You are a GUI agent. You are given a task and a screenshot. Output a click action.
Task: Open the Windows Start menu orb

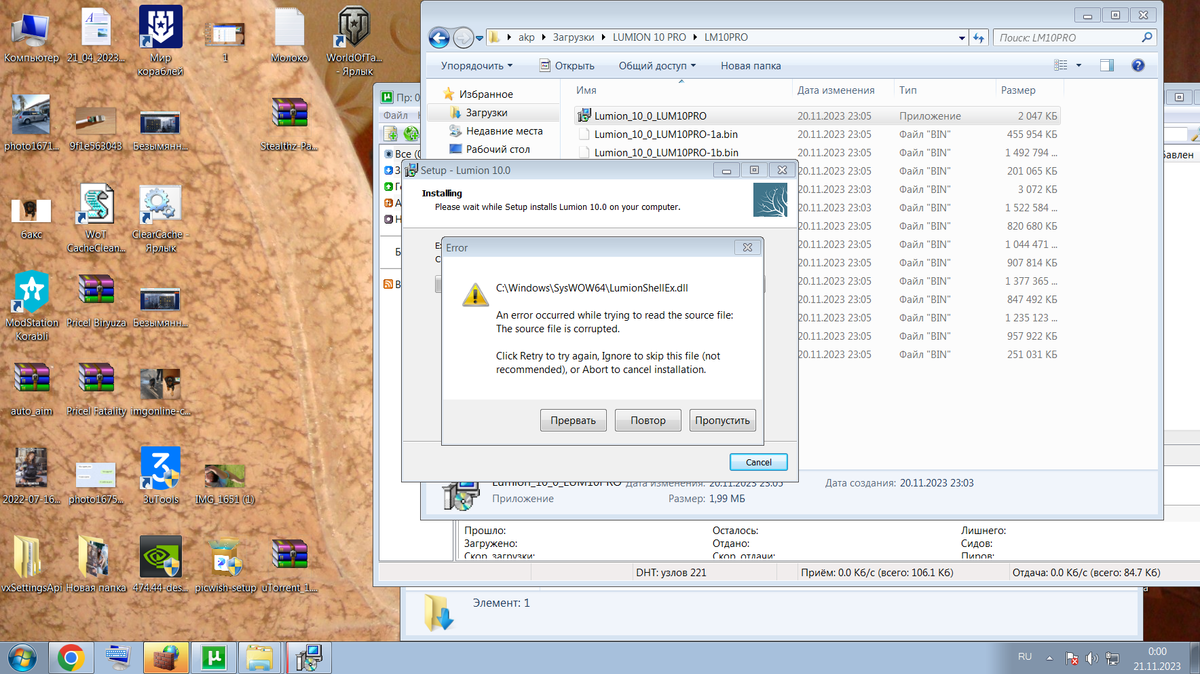pyautogui.click(x=22, y=657)
